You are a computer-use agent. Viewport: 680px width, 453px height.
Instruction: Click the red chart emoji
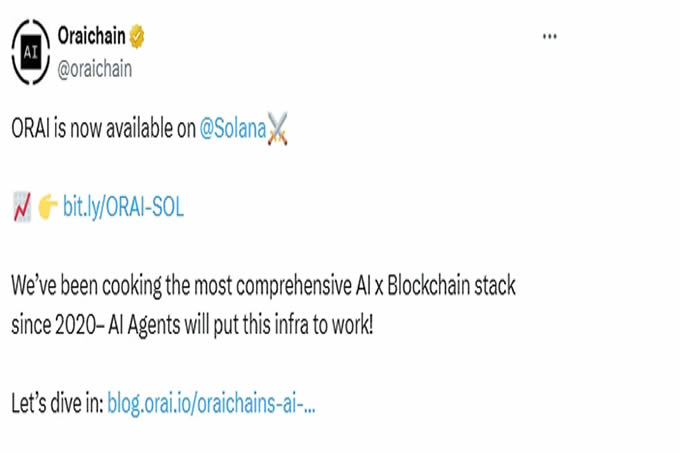[x=22, y=207]
